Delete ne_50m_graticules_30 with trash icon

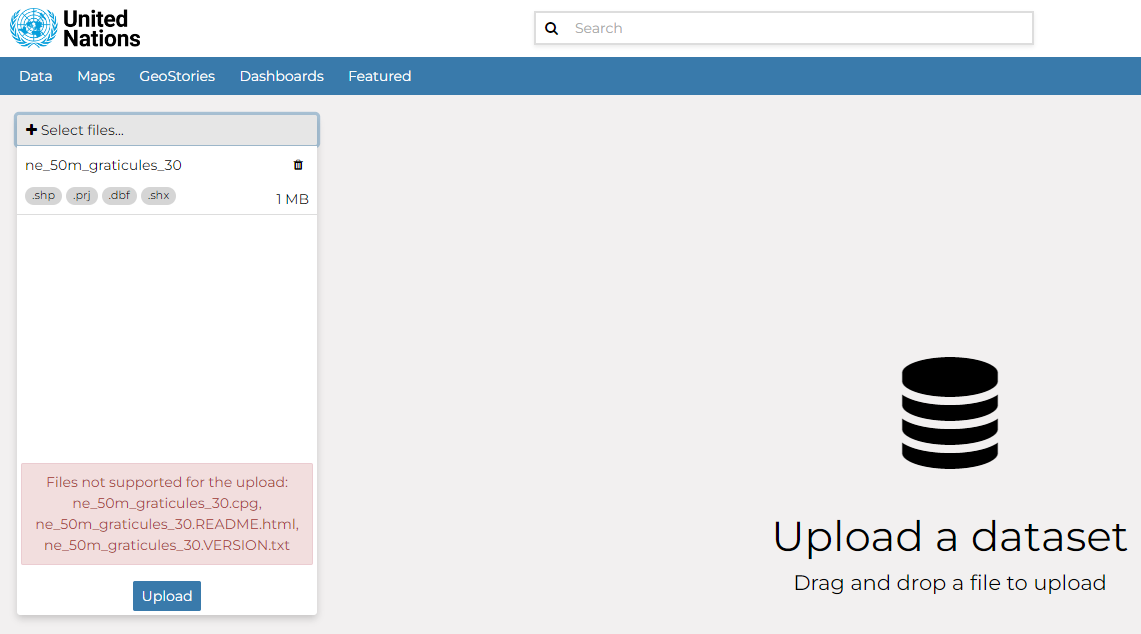[298, 165]
